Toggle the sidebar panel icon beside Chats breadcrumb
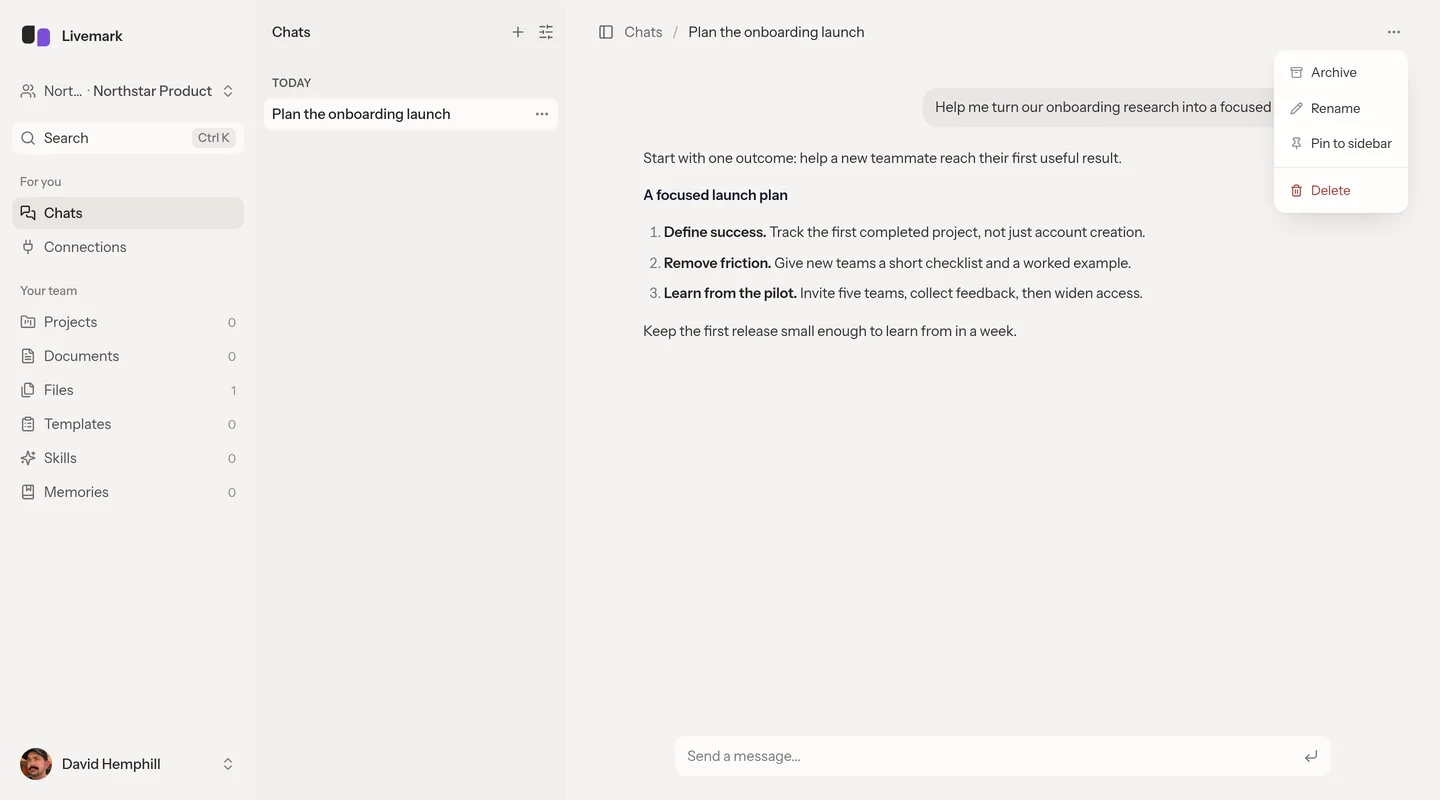1440x800 pixels. [606, 32]
